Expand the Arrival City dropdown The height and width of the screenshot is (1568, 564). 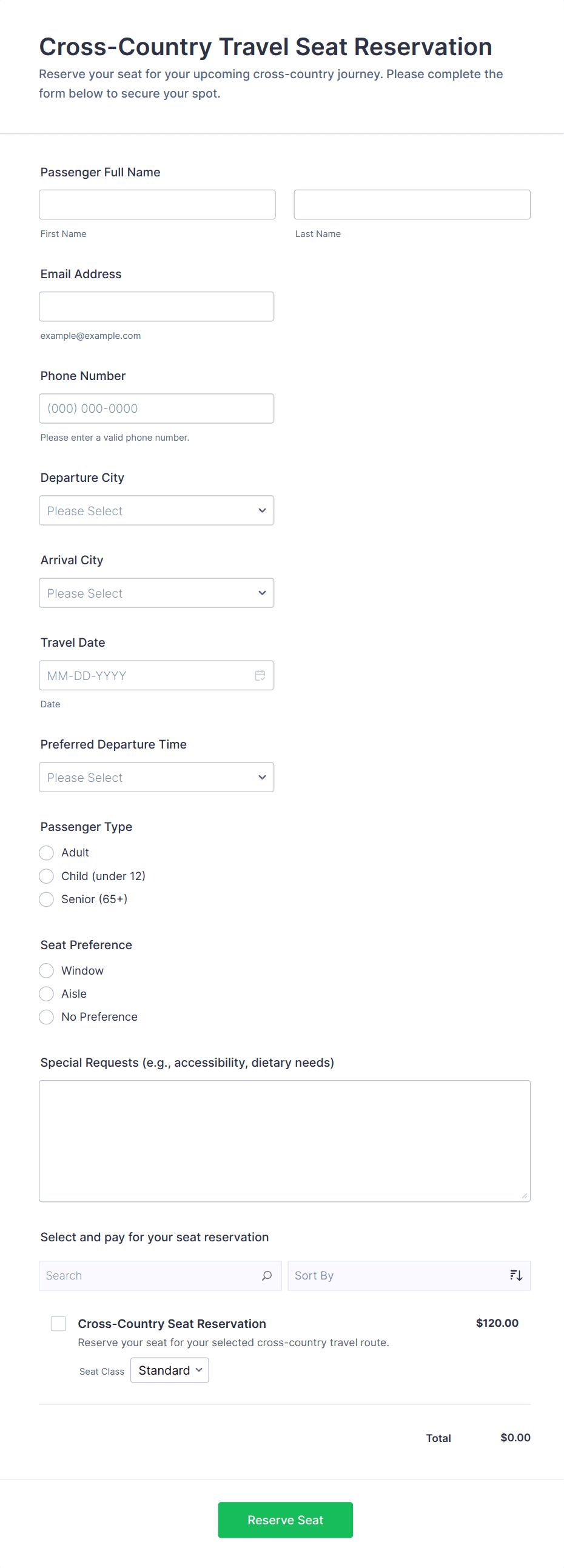coord(156,593)
